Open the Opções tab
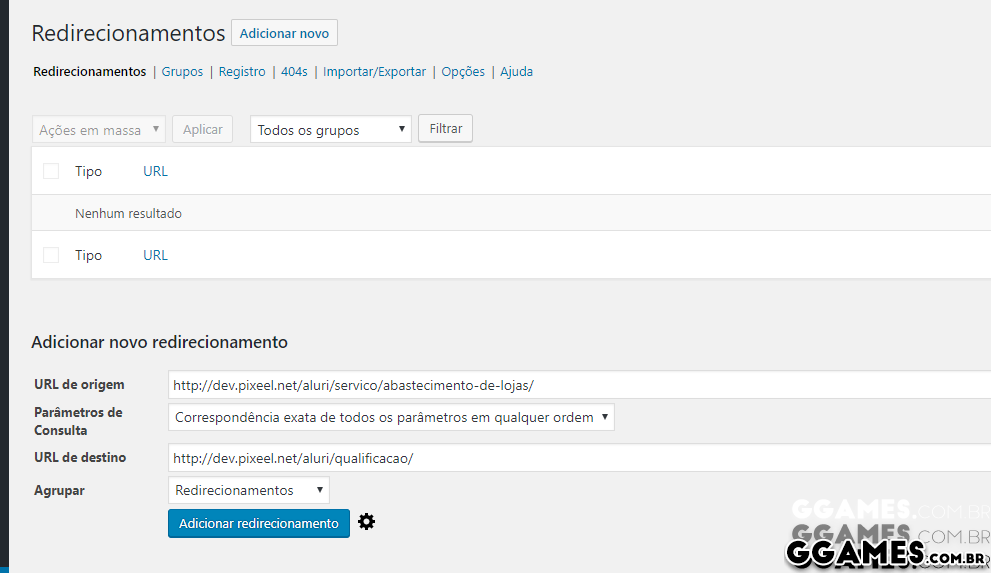The height and width of the screenshot is (573, 991). (463, 72)
